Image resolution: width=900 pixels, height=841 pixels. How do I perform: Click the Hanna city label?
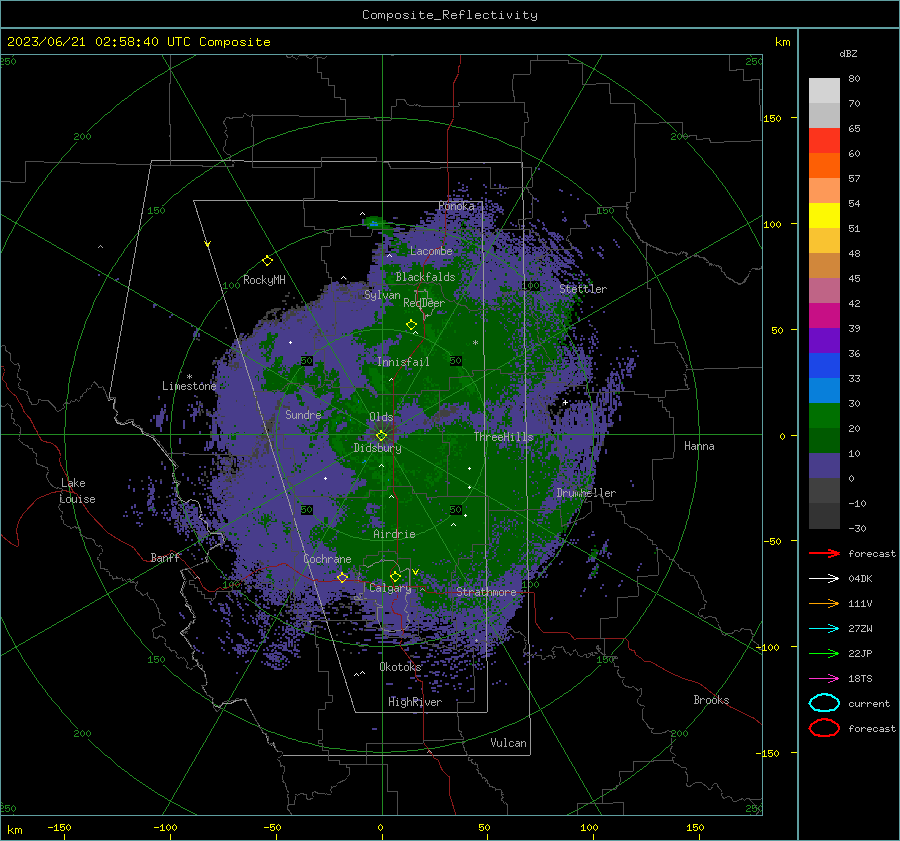coord(699,446)
